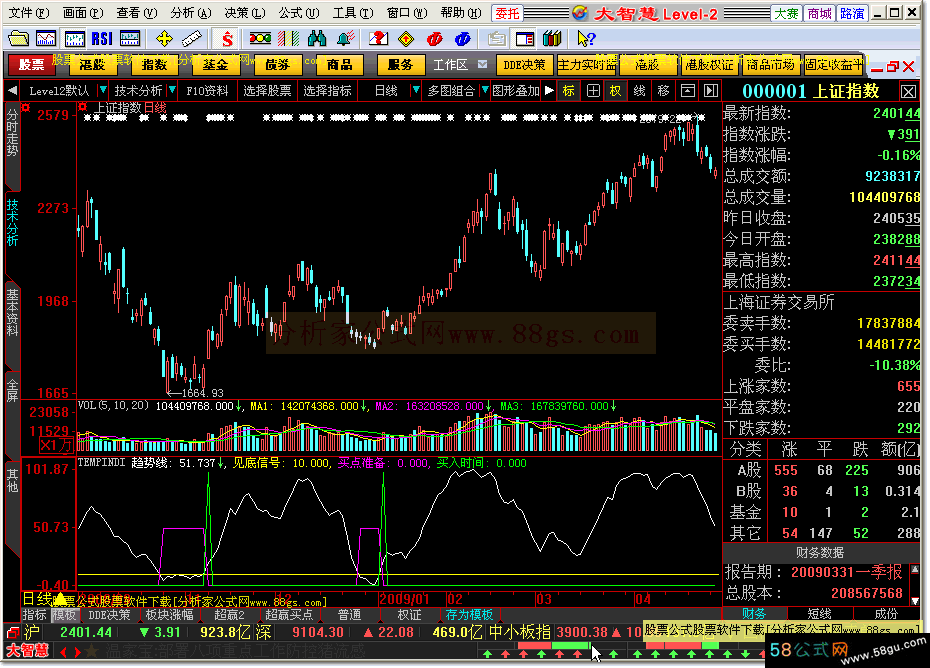Switch to 成份 tab in quote panel
Viewport: 930px width, 668px height.
coord(886,613)
